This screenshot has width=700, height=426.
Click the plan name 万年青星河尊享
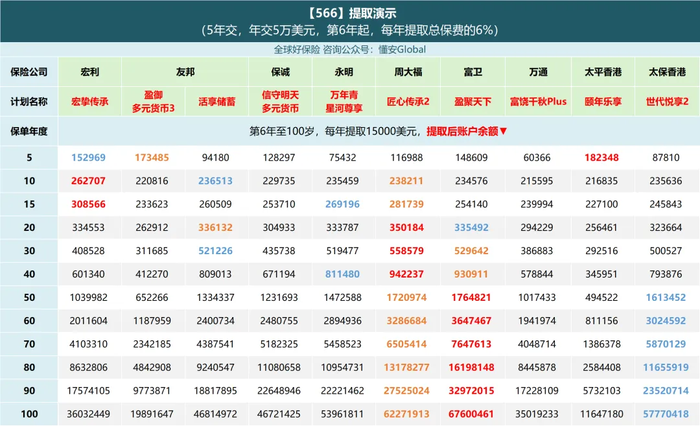click(x=344, y=102)
